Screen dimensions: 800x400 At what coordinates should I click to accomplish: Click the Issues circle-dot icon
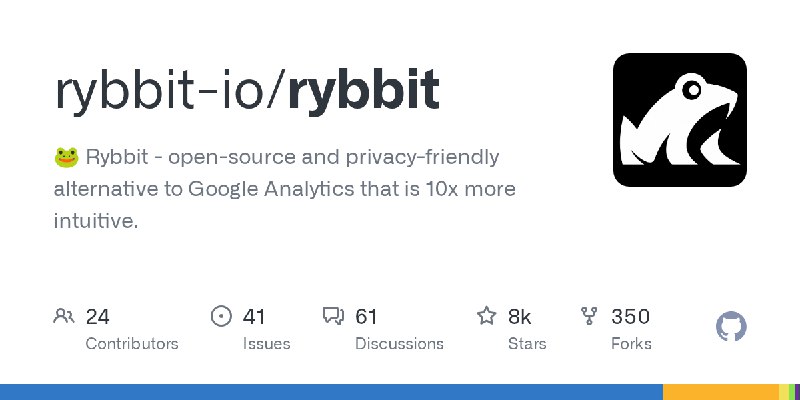point(221,317)
